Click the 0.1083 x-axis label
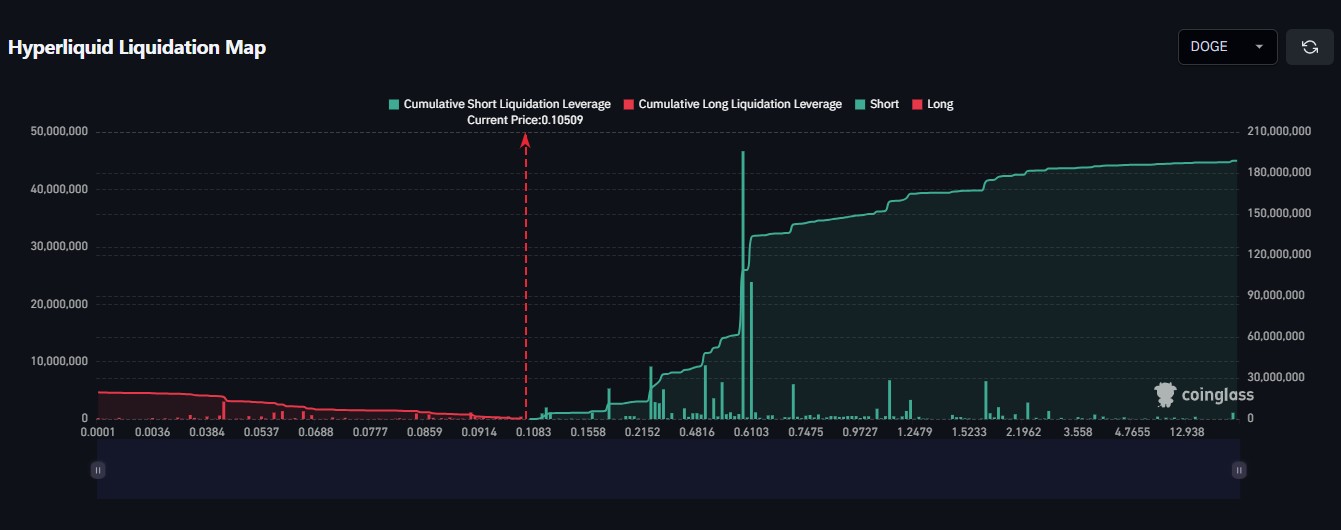 click(533, 432)
